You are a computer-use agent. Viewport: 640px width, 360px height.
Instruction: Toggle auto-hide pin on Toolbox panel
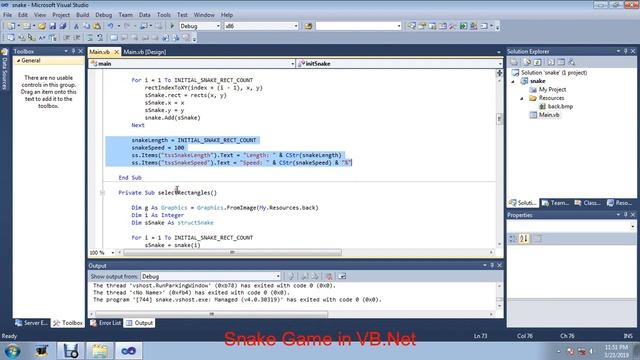[73, 51]
